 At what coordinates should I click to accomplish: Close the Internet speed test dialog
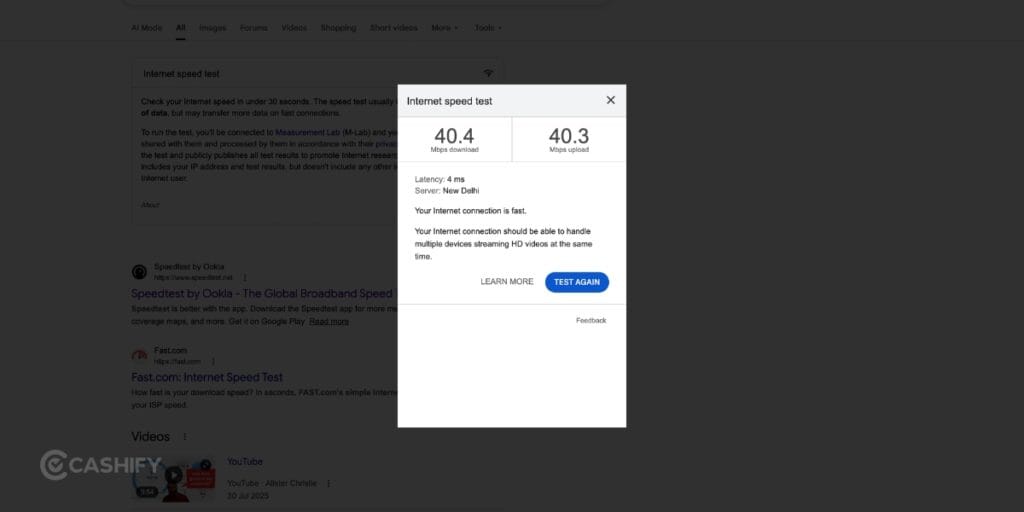tap(611, 100)
